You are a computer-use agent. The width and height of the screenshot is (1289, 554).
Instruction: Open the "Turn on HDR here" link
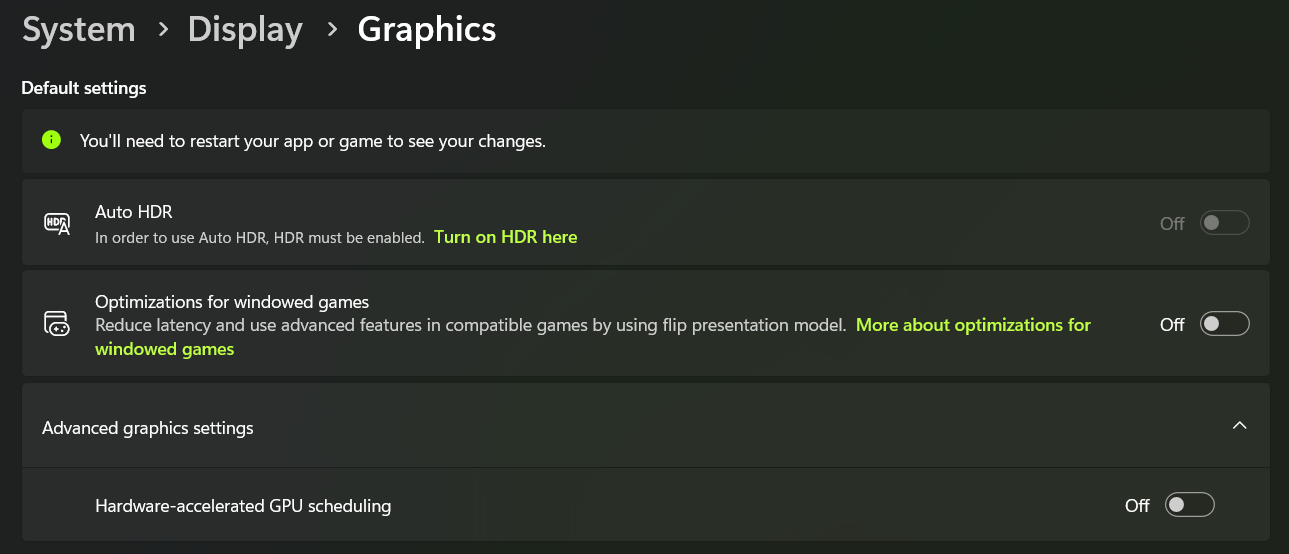click(505, 237)
